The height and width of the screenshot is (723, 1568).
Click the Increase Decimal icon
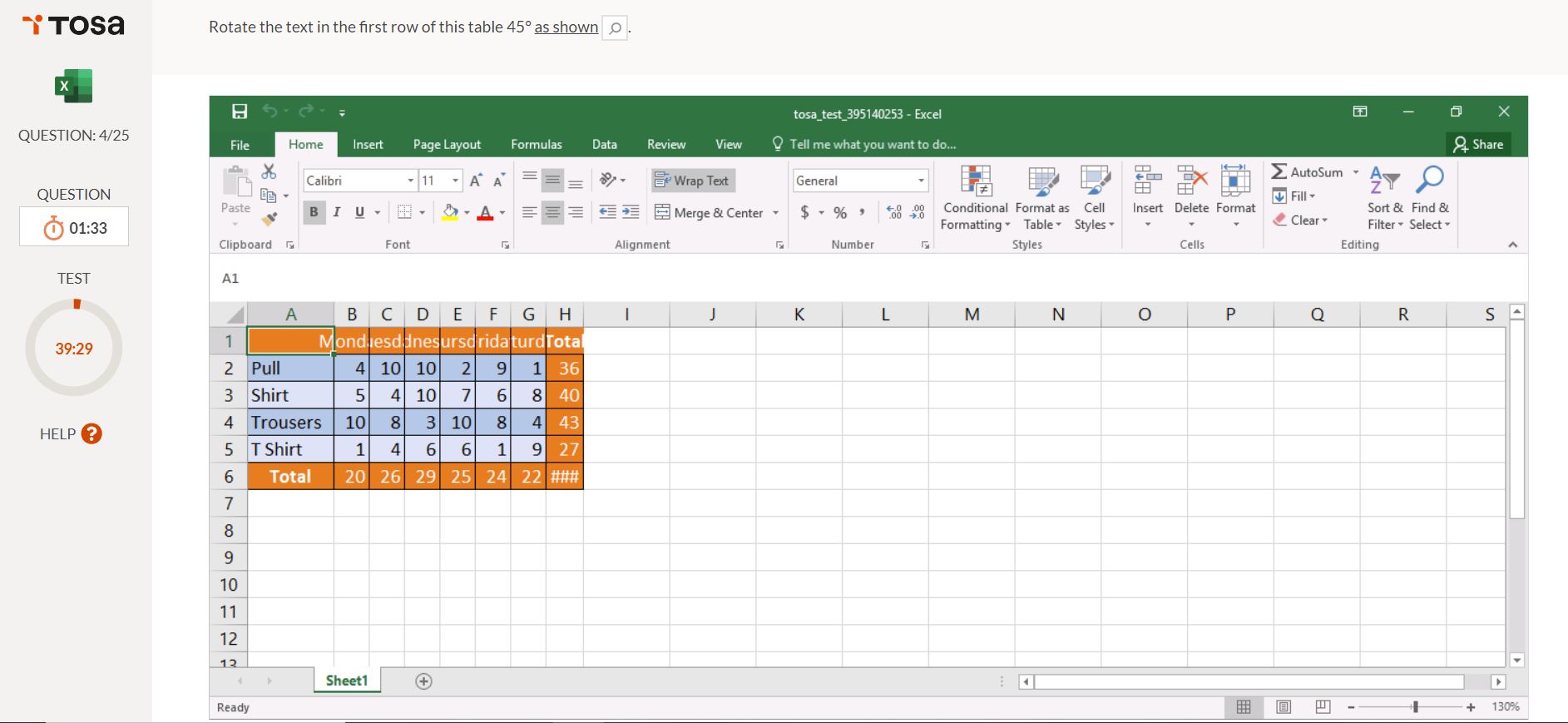(894, 213)
